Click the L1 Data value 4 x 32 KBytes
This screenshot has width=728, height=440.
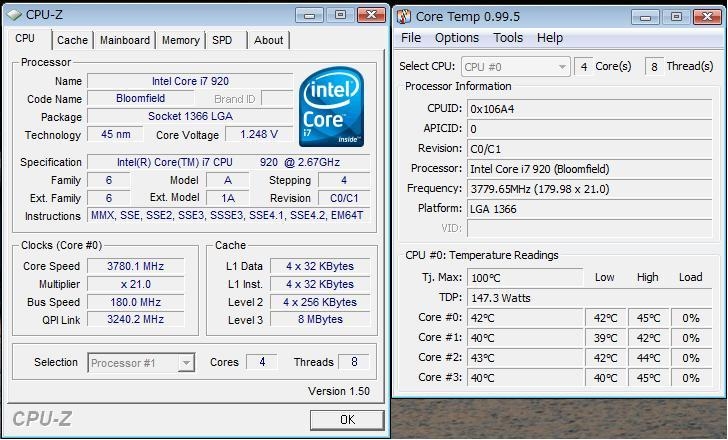click(x=320, y=266)
